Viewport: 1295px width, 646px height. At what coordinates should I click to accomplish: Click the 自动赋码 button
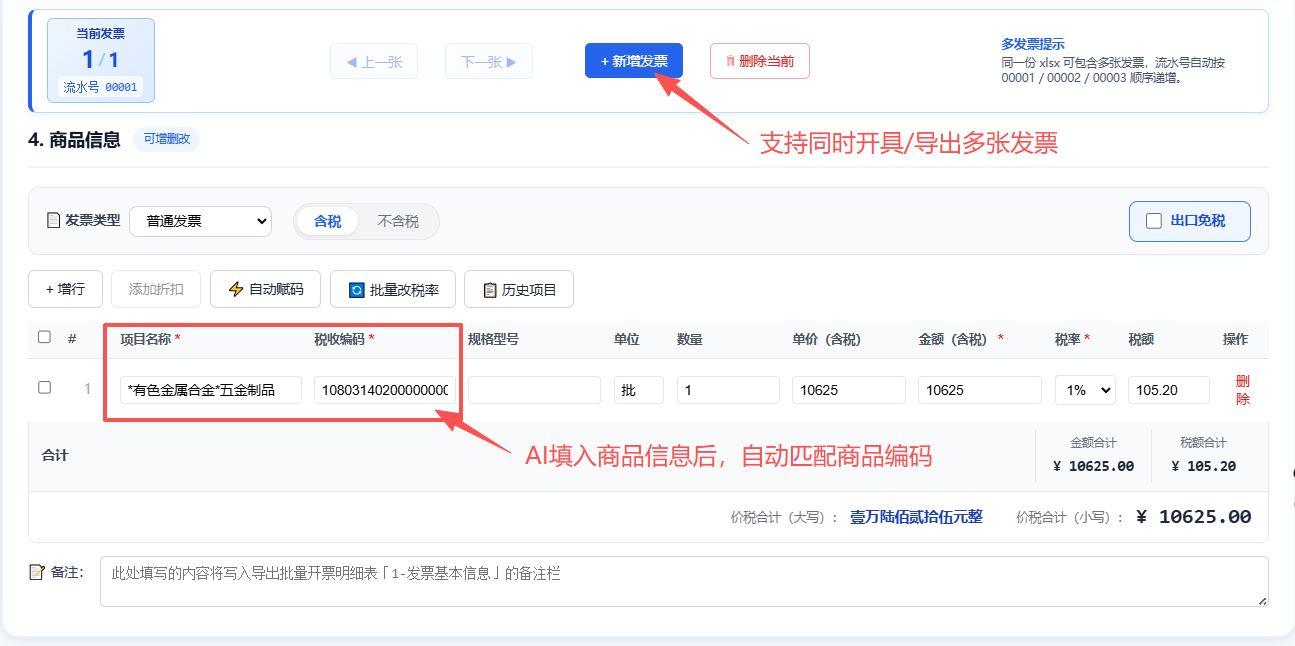(265, 289)
